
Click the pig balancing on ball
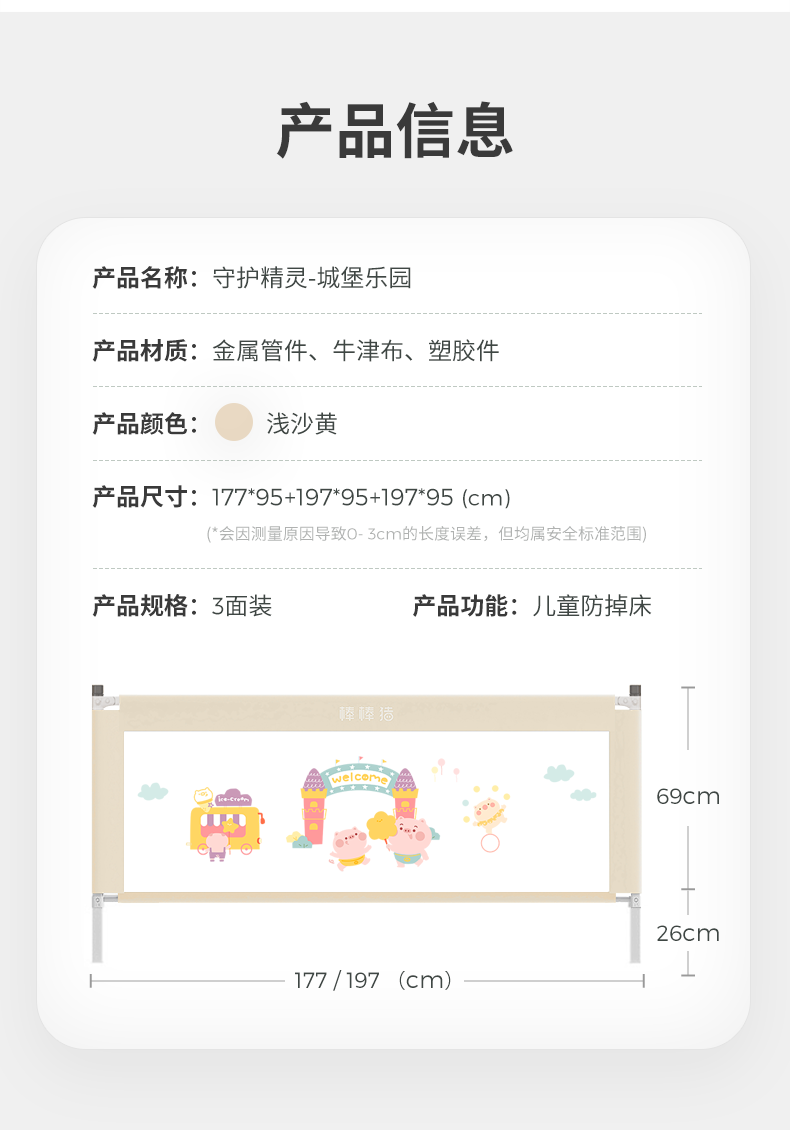pyautogui.click(x=487, y=819)
